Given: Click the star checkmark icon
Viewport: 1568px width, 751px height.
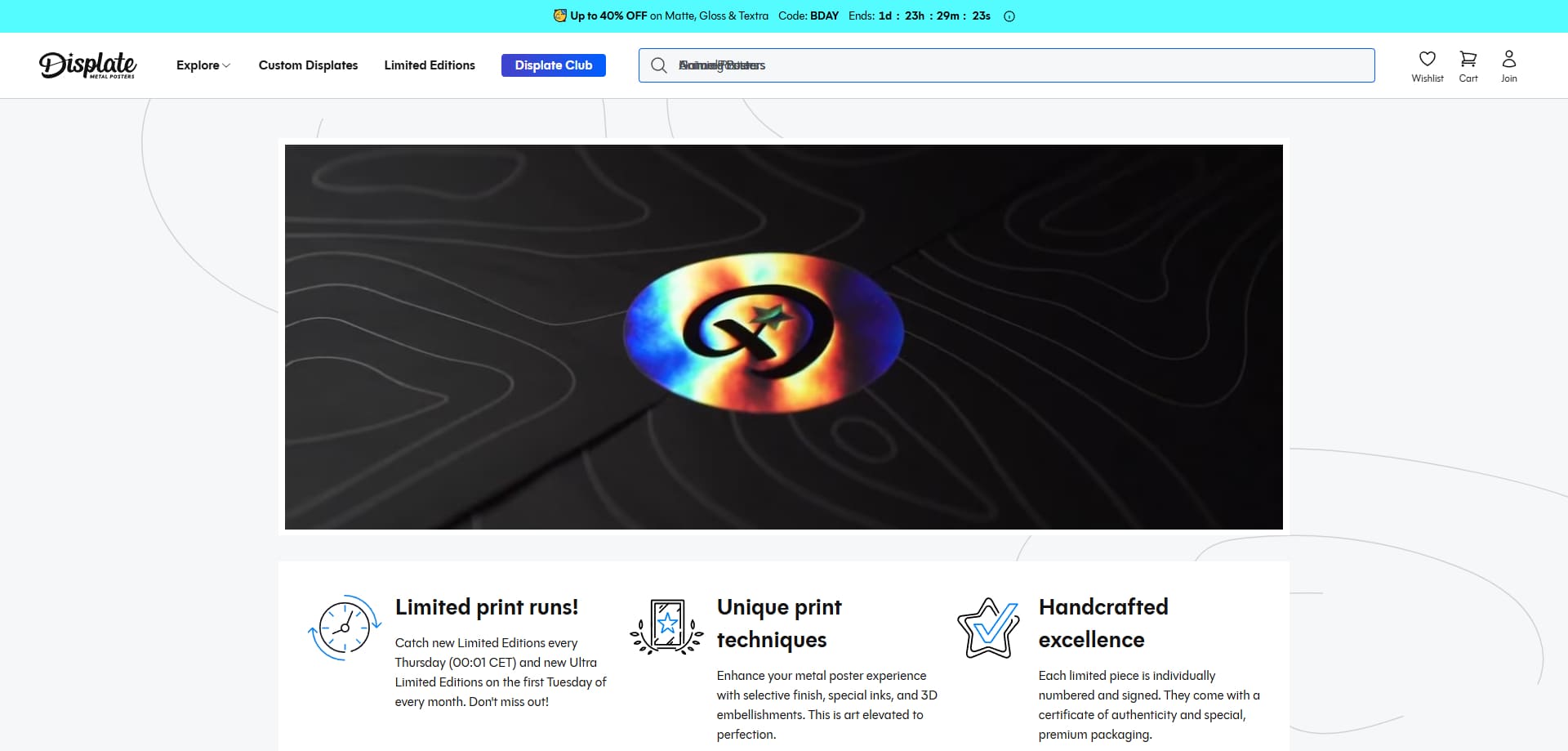Looking at the screenshot, I should 988,628.
